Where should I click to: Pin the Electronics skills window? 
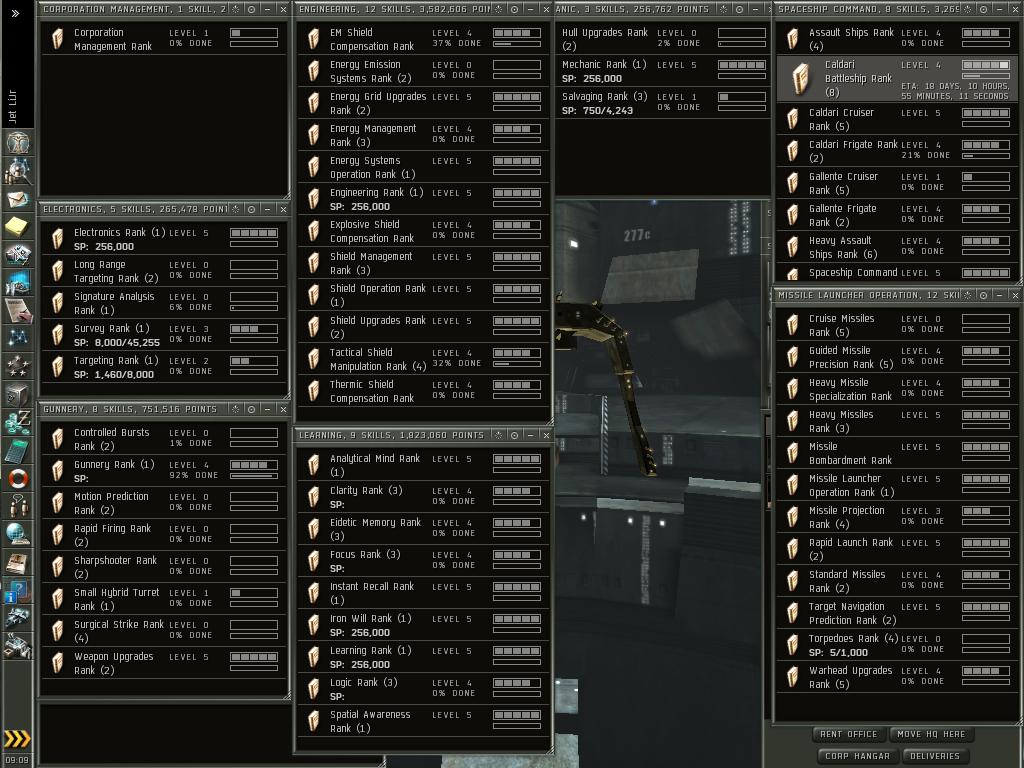click(236, 209)
